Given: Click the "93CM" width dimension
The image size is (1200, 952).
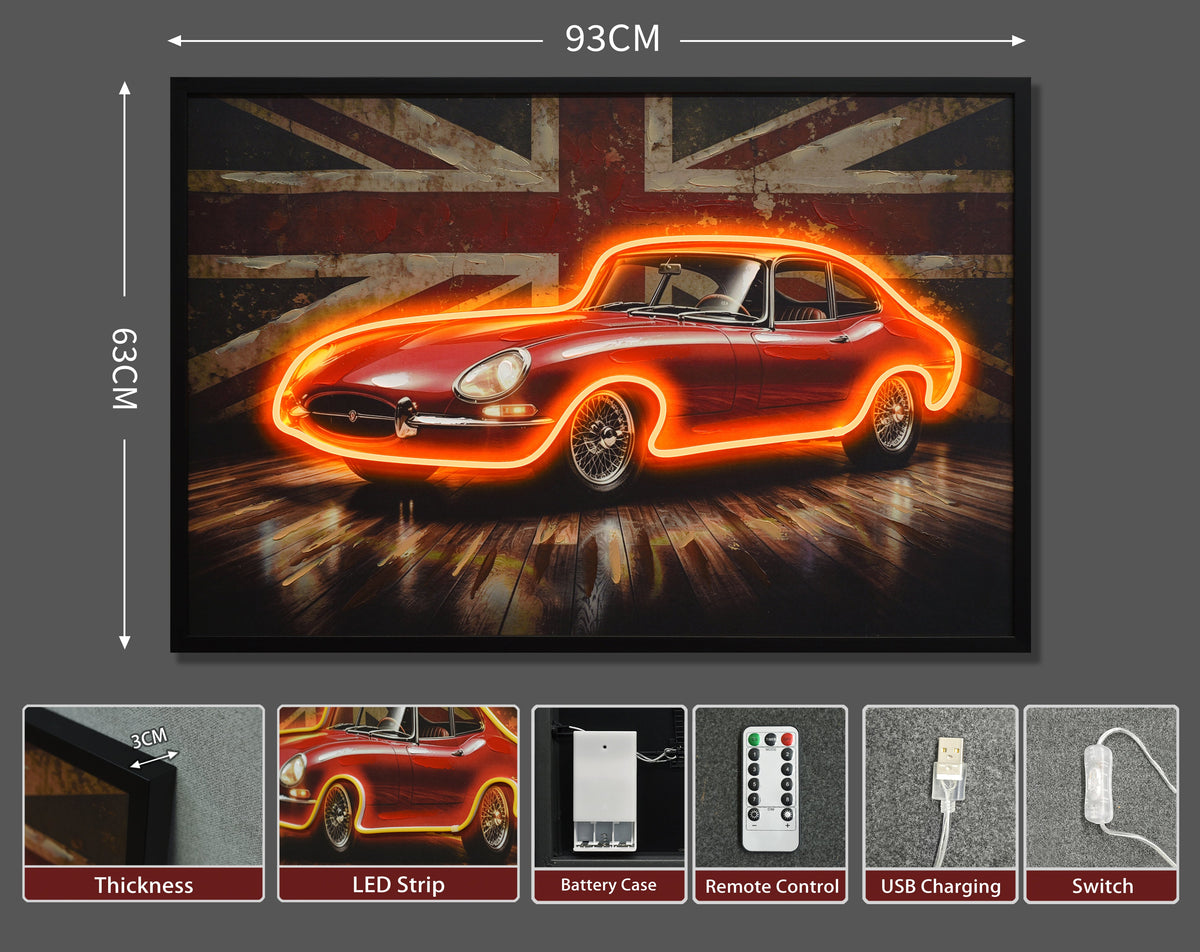Looking at the screenshot, I should click(612, 39).
